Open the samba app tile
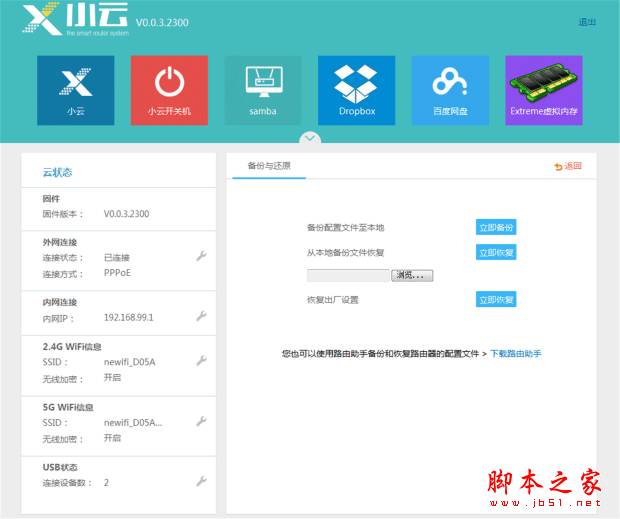 point(263,91)
